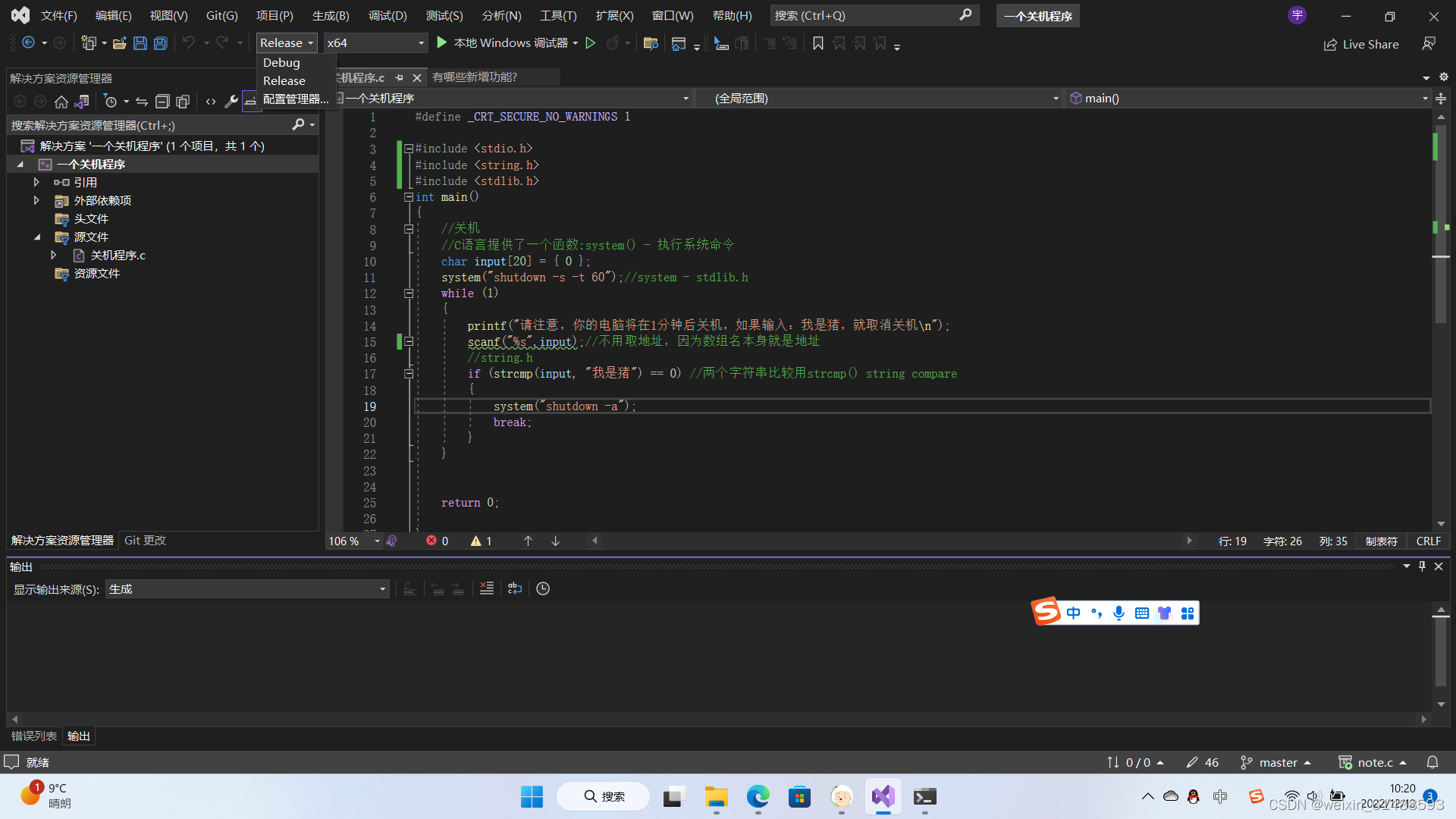Open the Live Share feature
This screenshot has height=819, width=1456.
[1361, 45]
